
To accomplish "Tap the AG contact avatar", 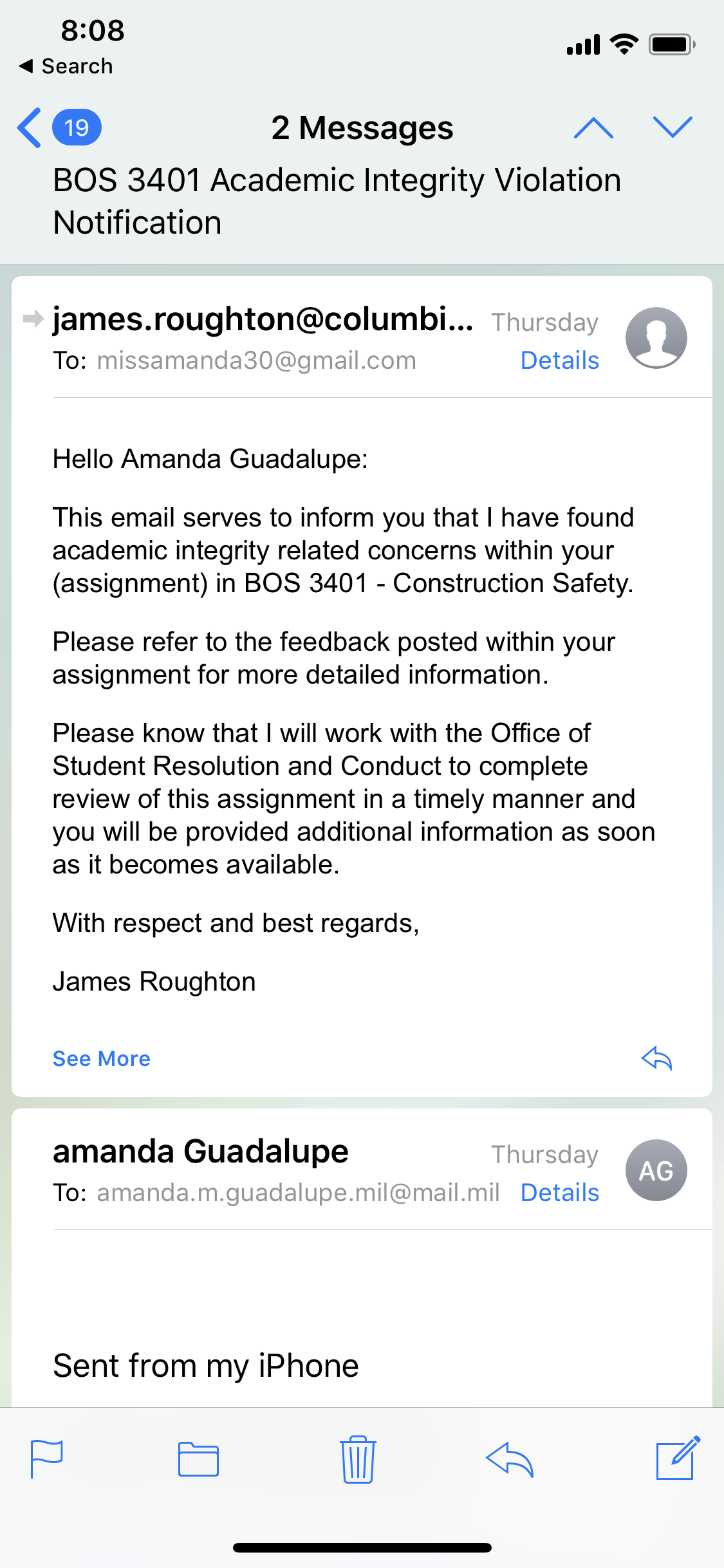I will tap(656, 1170).
